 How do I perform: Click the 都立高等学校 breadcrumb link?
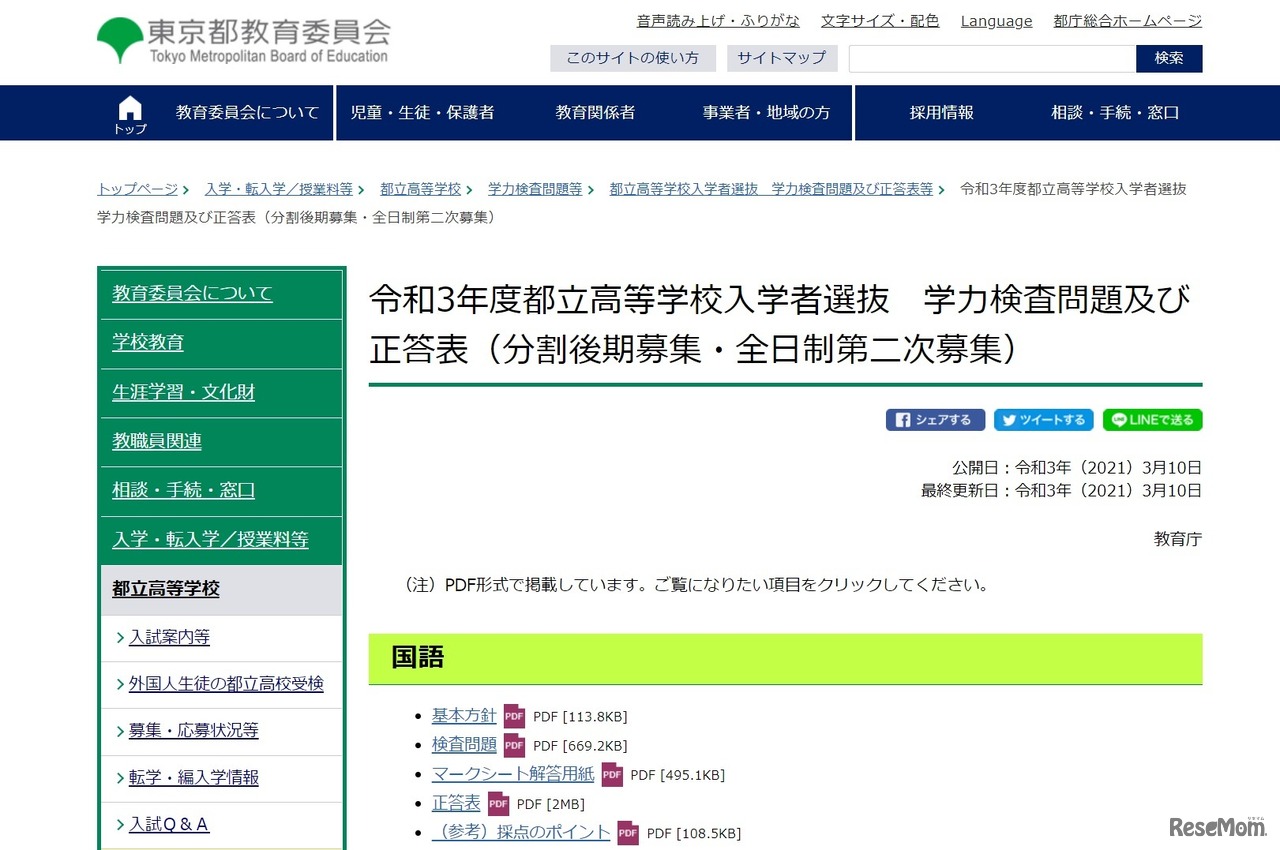420,189
